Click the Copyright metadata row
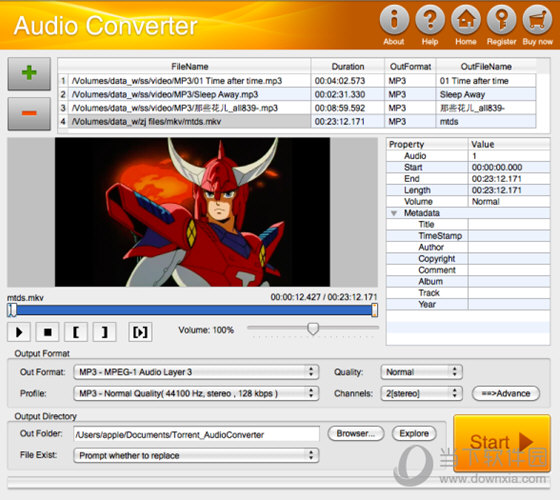This screenshot has height=500, width=560. point(468,259)
